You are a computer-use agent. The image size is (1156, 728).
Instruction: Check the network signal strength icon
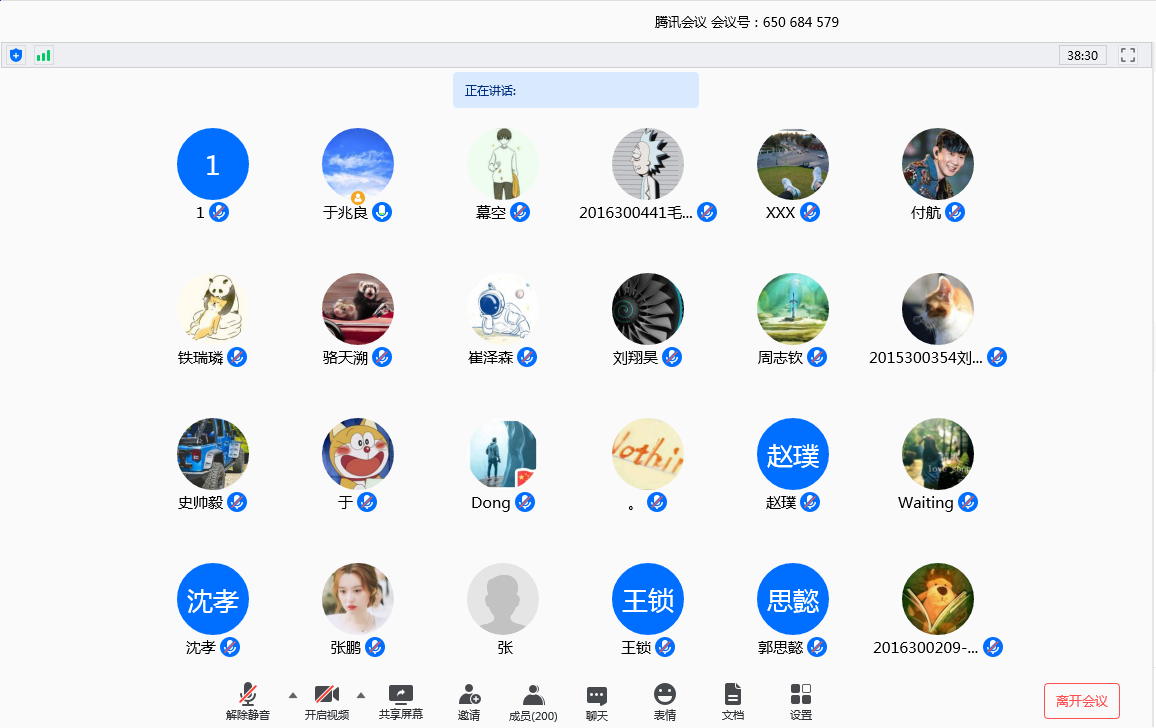coord(43,55)
